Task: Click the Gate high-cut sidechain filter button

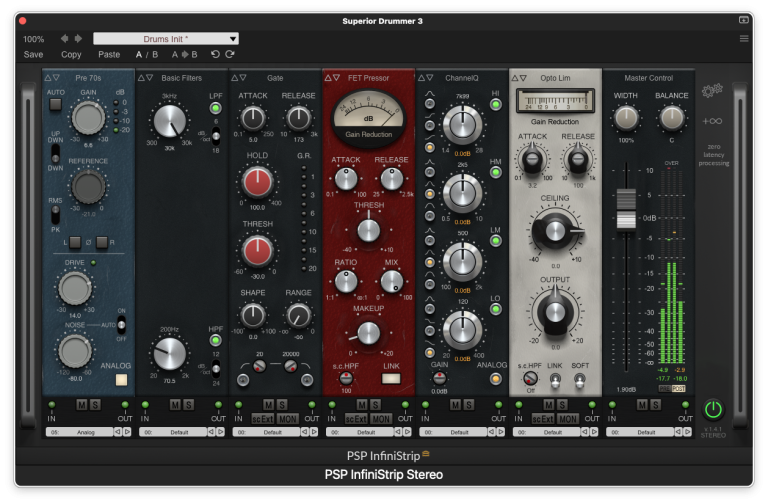Action: tap(307, 380)
